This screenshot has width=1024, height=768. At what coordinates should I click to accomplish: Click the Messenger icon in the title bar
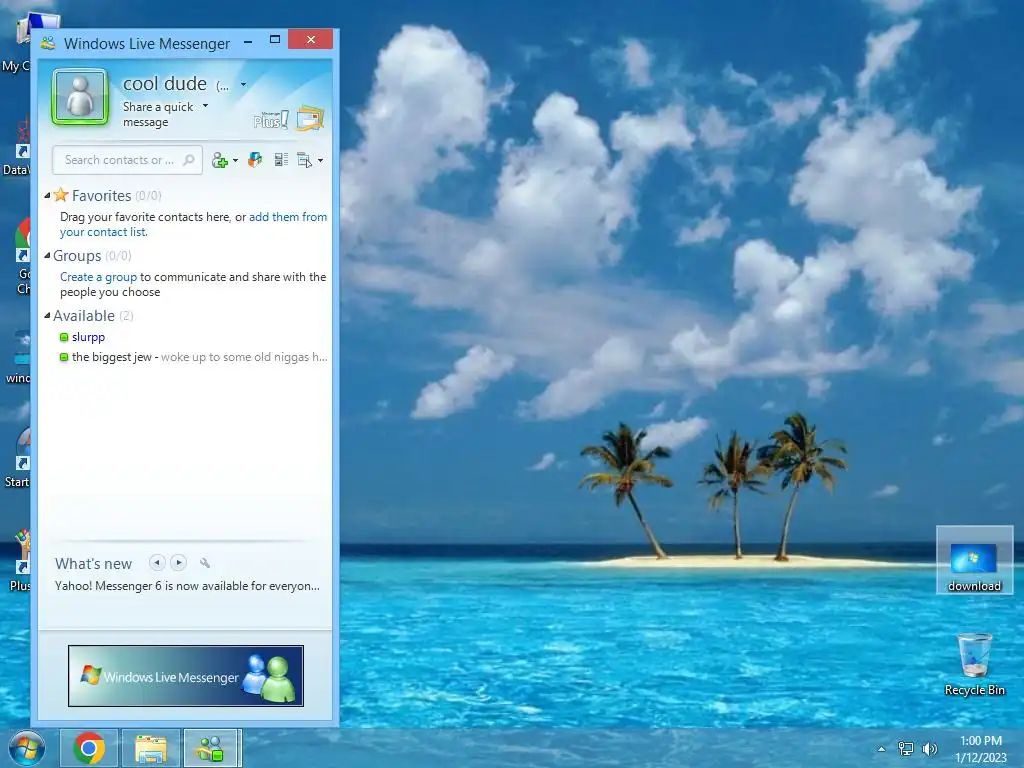click(x=48, y=43)
